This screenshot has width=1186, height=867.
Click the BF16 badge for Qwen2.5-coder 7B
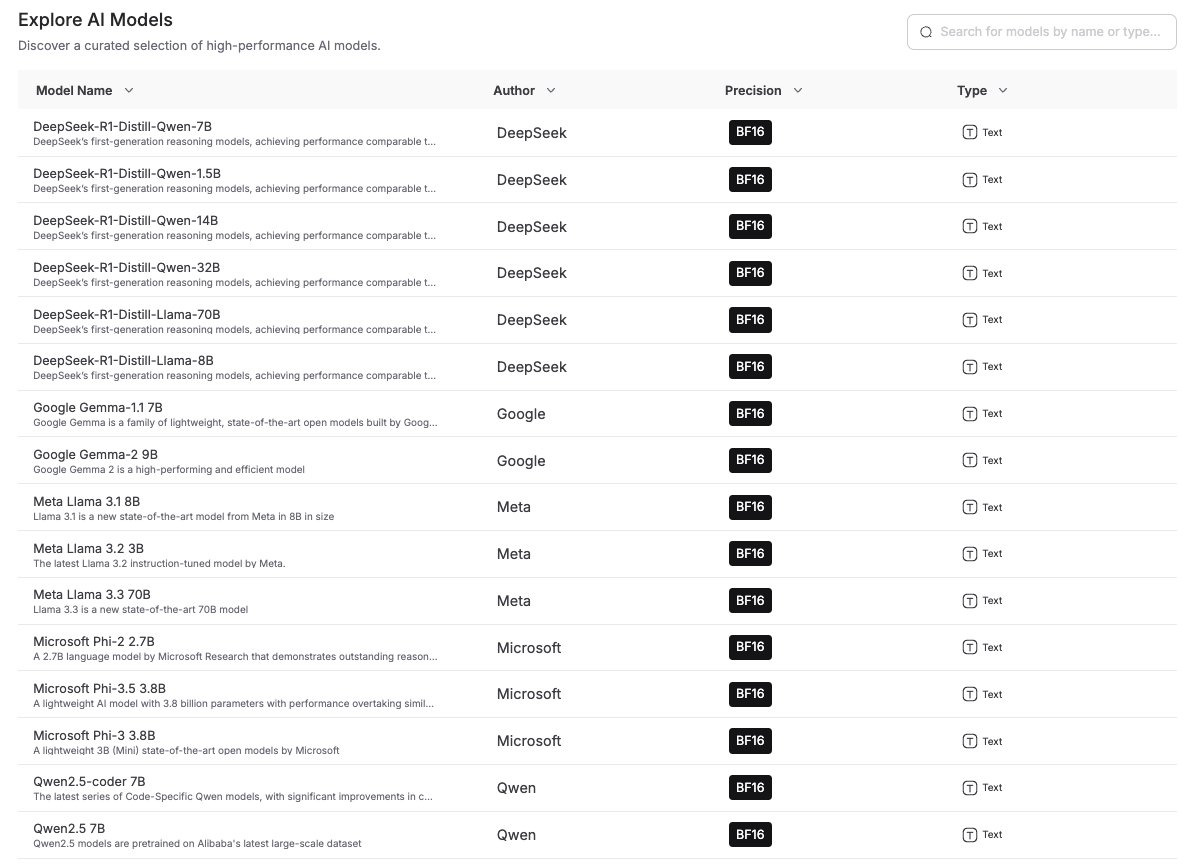pyautogui.click(x=750, y=788)
